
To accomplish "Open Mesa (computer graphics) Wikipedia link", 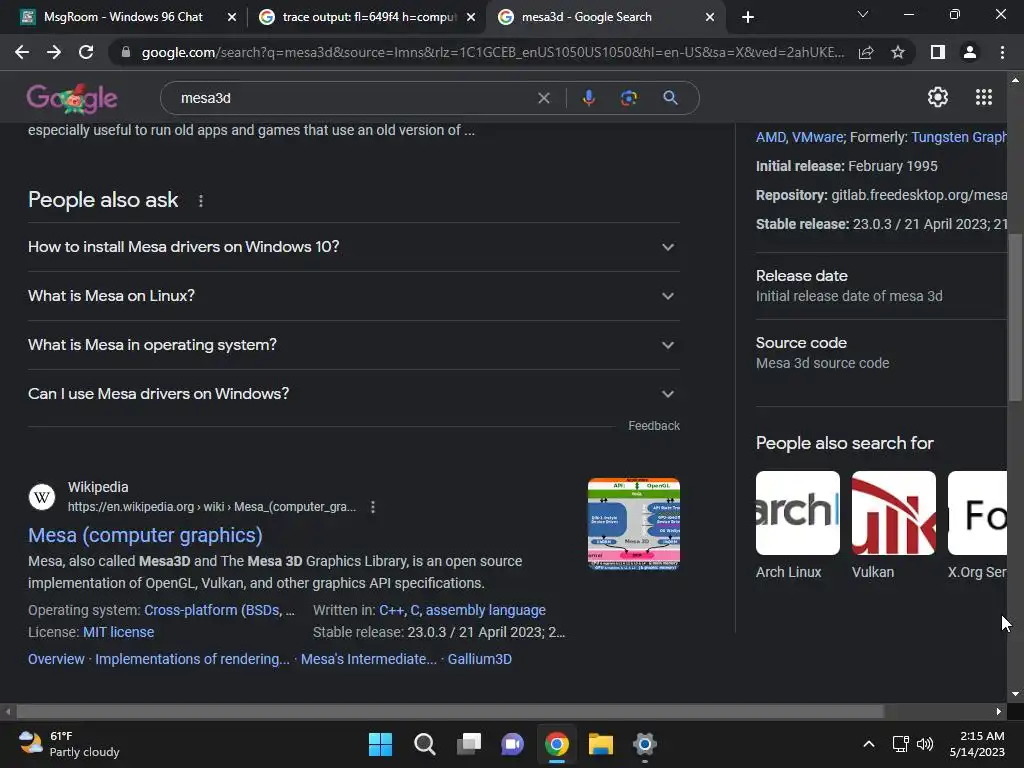I will tap(145, 536).
